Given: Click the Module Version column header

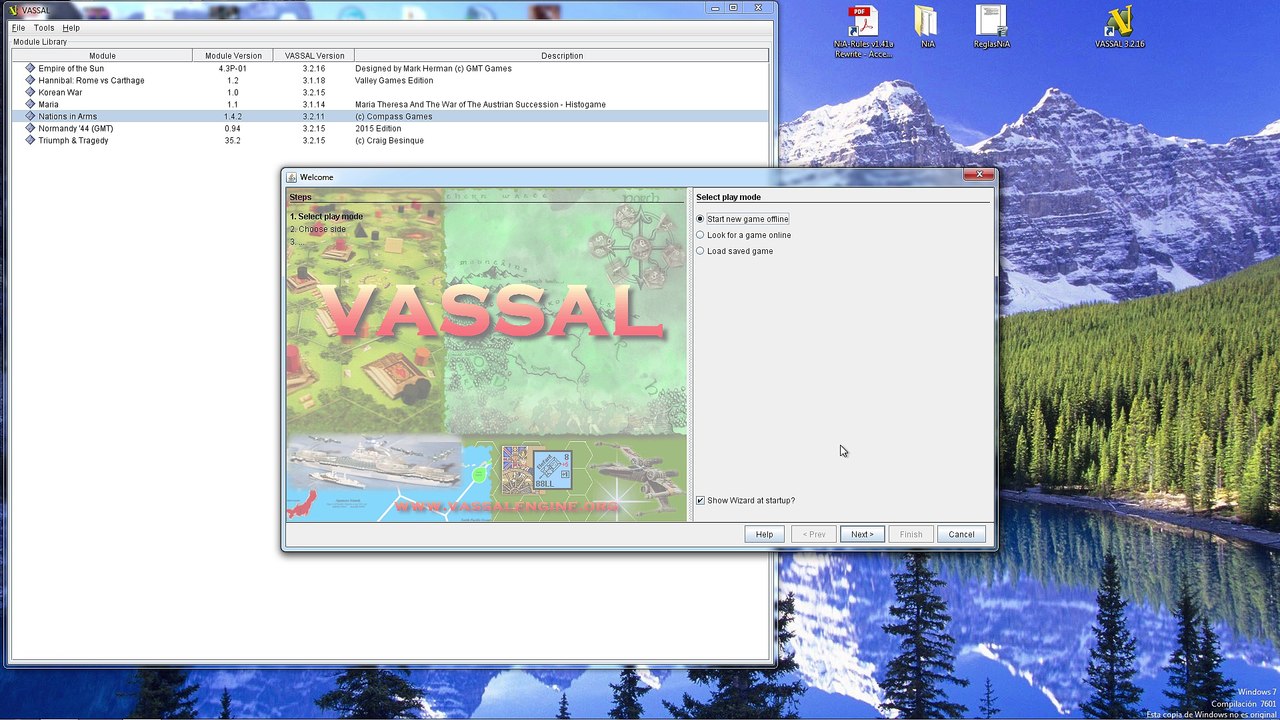Looking at the screenshot, I should point(233,56).
